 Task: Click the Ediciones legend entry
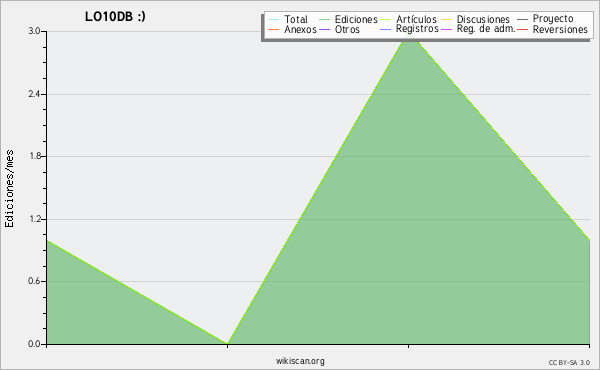348,19
